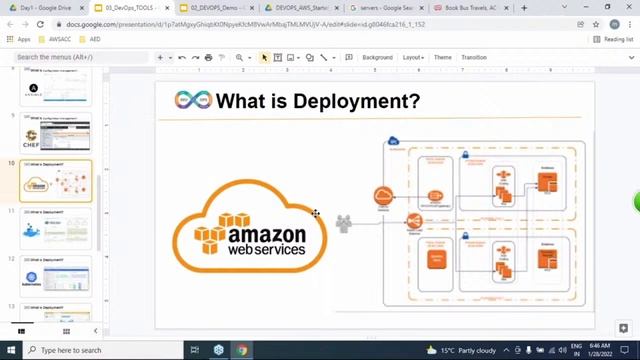Select slide 9 Chef thumbnail
Image resolution: width=640 pixels, height=360 pixels.
[56, 133]
